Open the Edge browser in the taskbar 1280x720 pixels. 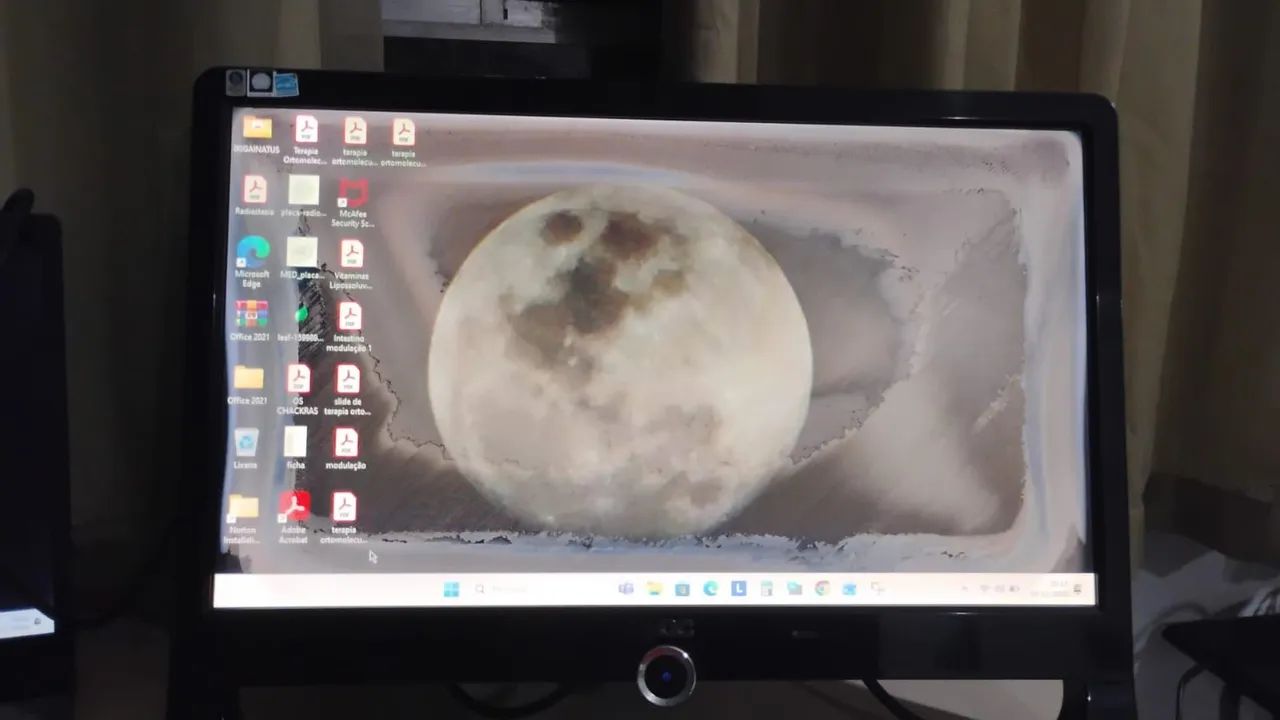click(x=710, y=588)
